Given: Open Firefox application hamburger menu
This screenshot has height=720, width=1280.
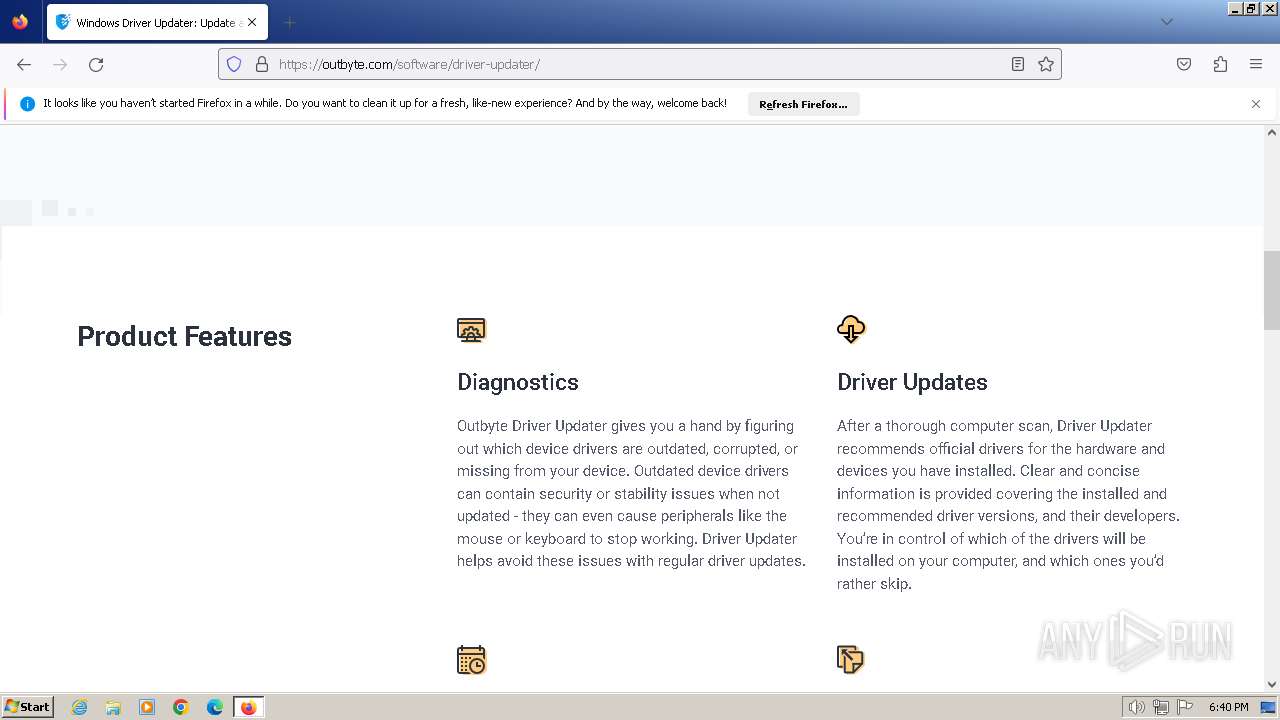Looking at the screenshot, I should click(x=1256, y=64).
